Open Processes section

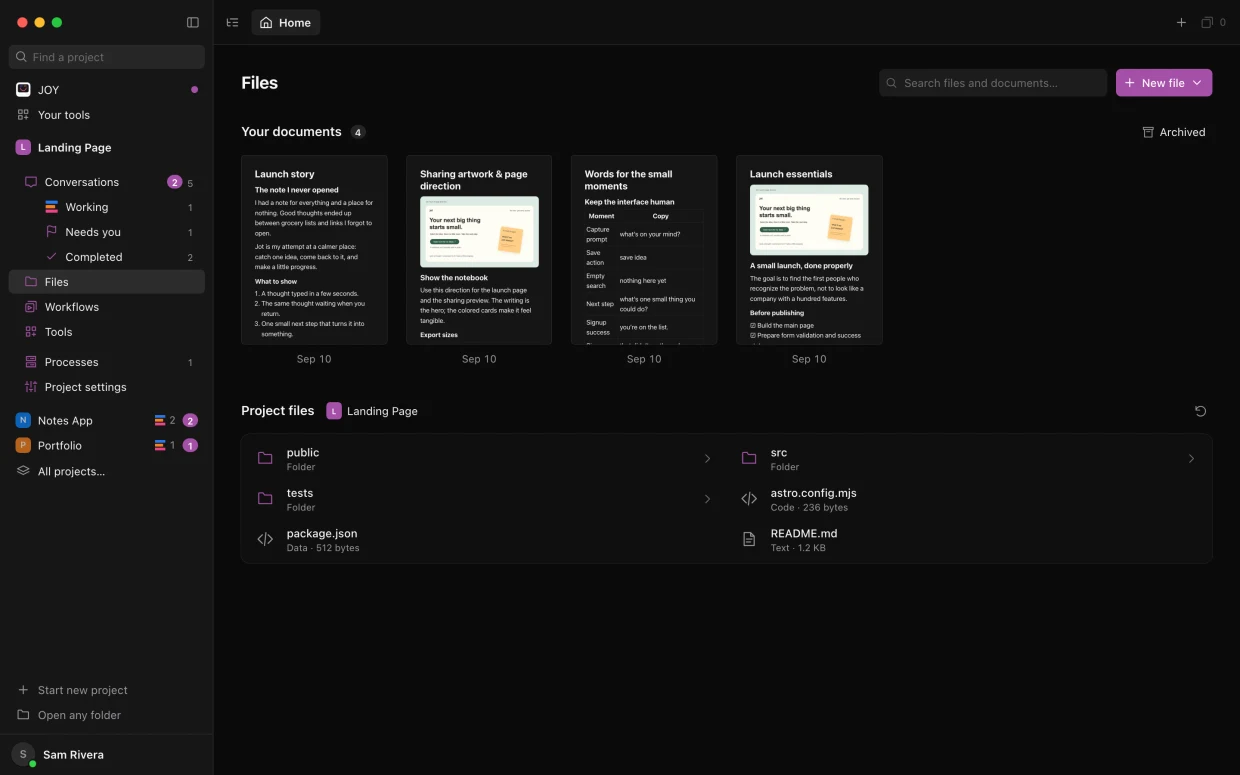(107, 362)
